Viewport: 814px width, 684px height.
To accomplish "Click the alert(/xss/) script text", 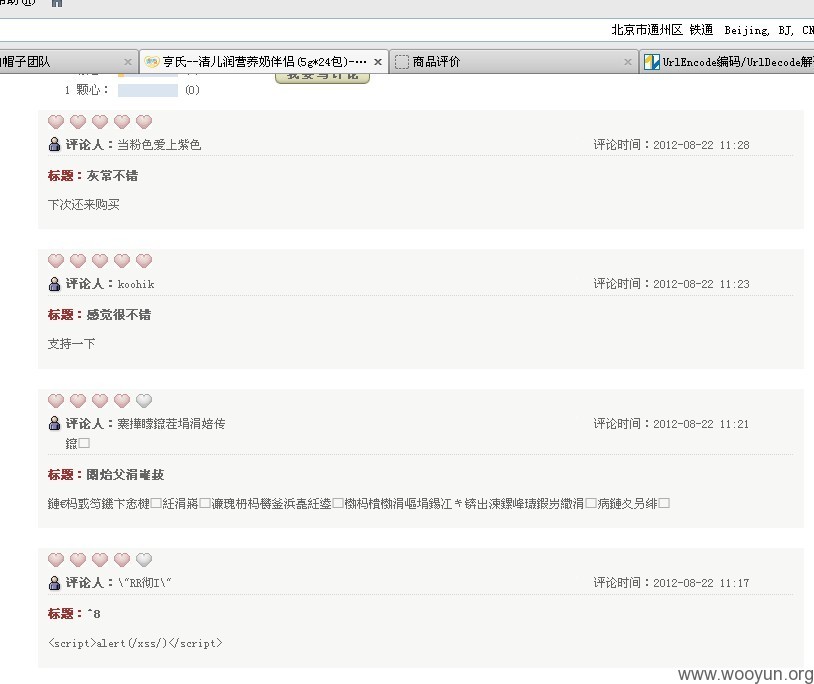I will point(135,643).
